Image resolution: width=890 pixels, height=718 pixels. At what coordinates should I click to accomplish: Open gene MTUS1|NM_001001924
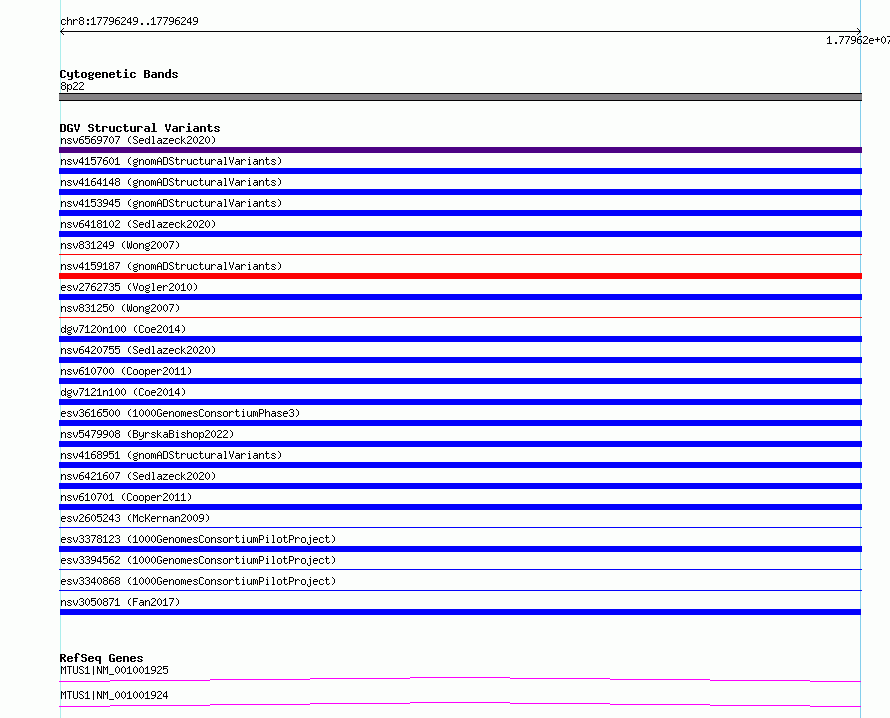pos(114,695)
